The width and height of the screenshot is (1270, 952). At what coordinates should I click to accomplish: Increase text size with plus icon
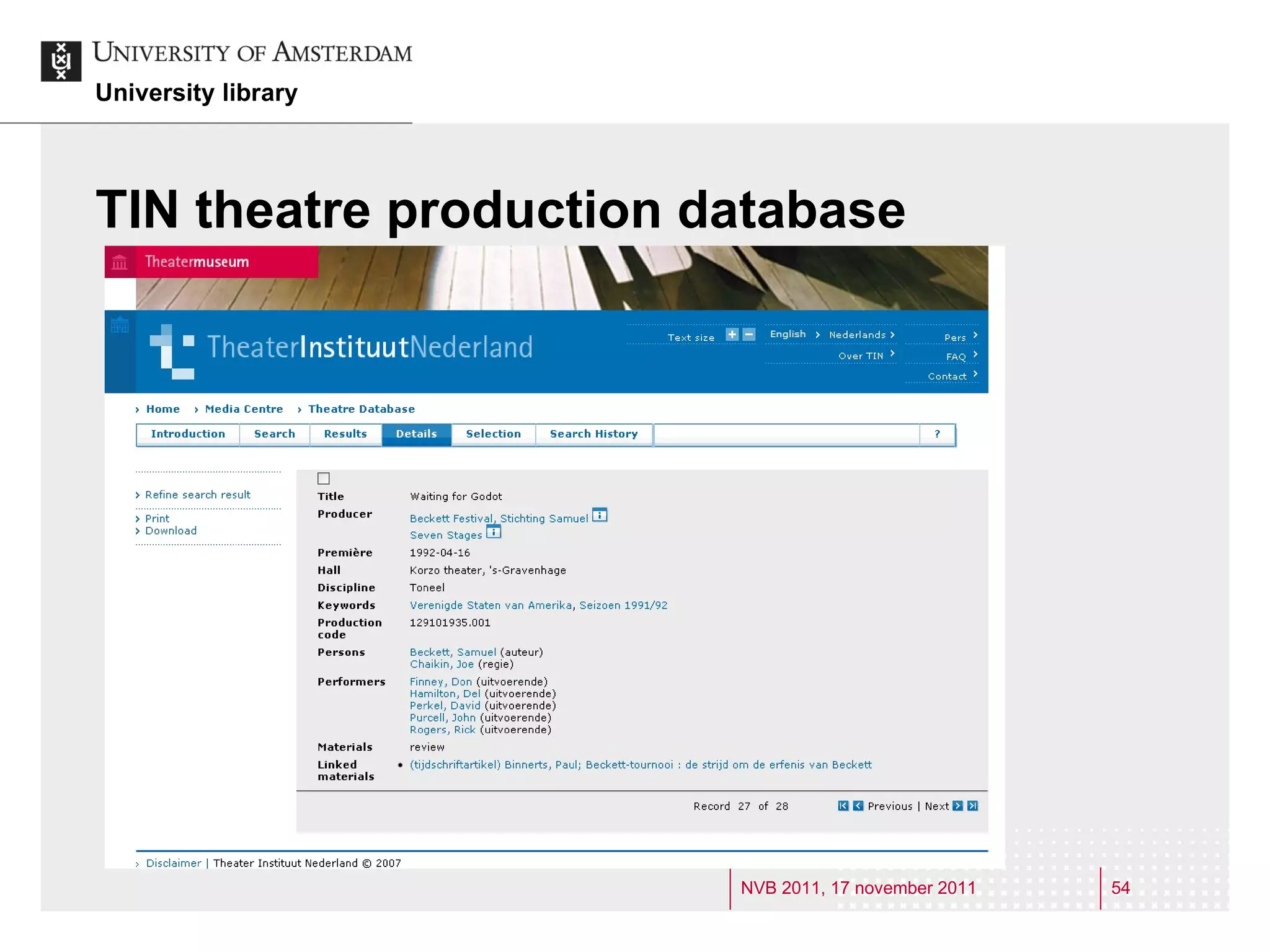click(732, 335)
